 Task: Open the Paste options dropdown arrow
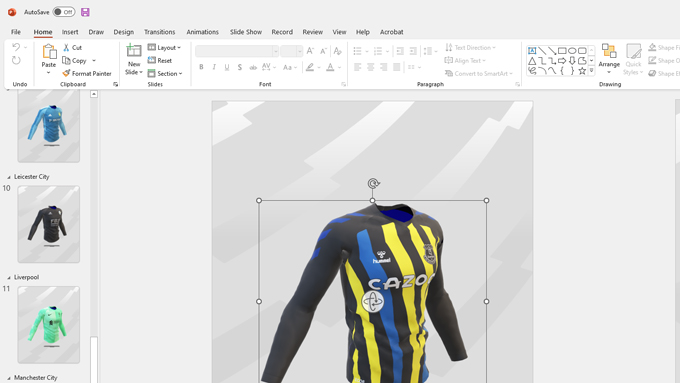(x=49, y=72)
